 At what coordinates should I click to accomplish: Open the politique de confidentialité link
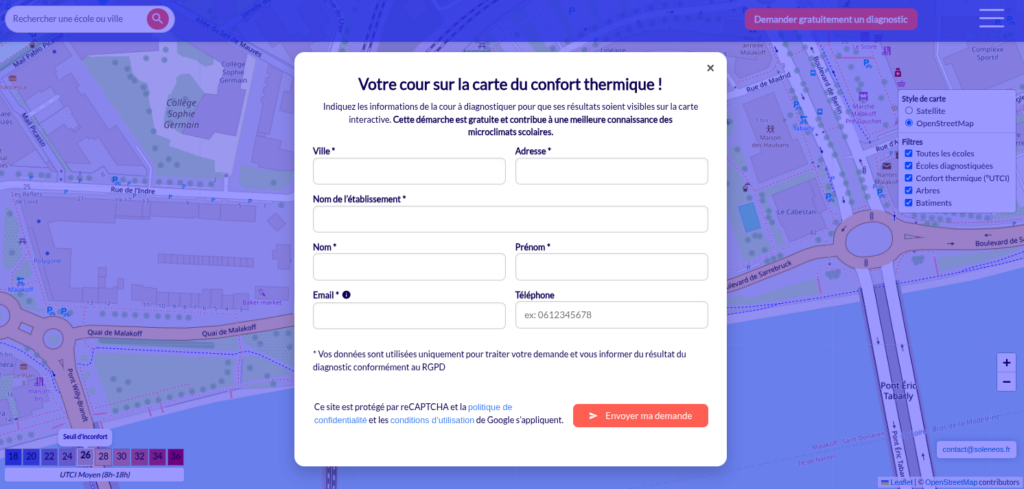tap(490, 407)
